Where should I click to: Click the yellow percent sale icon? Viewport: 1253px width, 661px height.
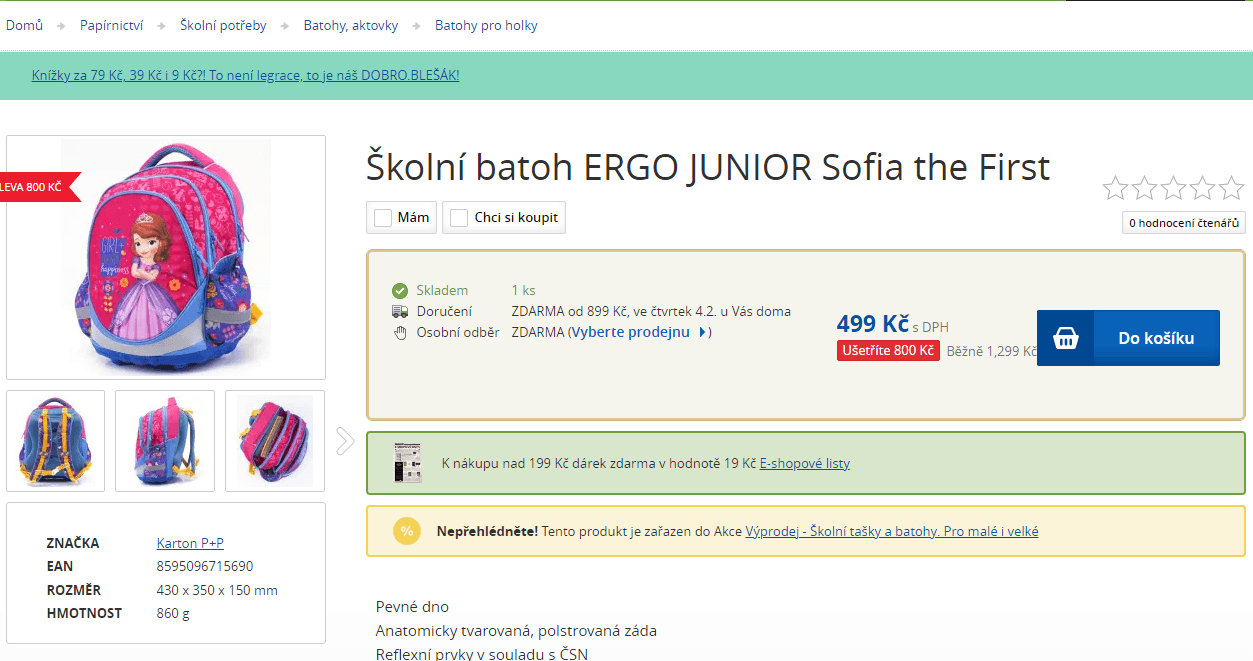[x=406, y=531]
